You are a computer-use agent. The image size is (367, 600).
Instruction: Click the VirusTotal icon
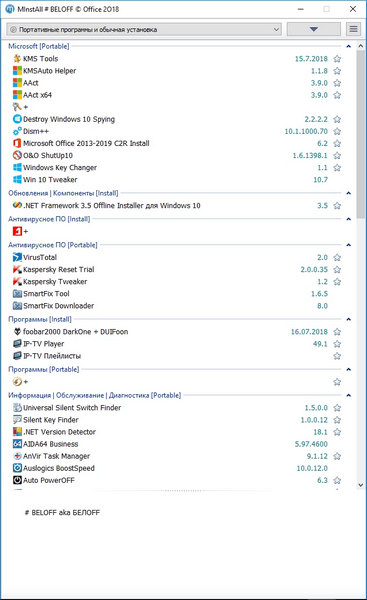pos(17,257)
